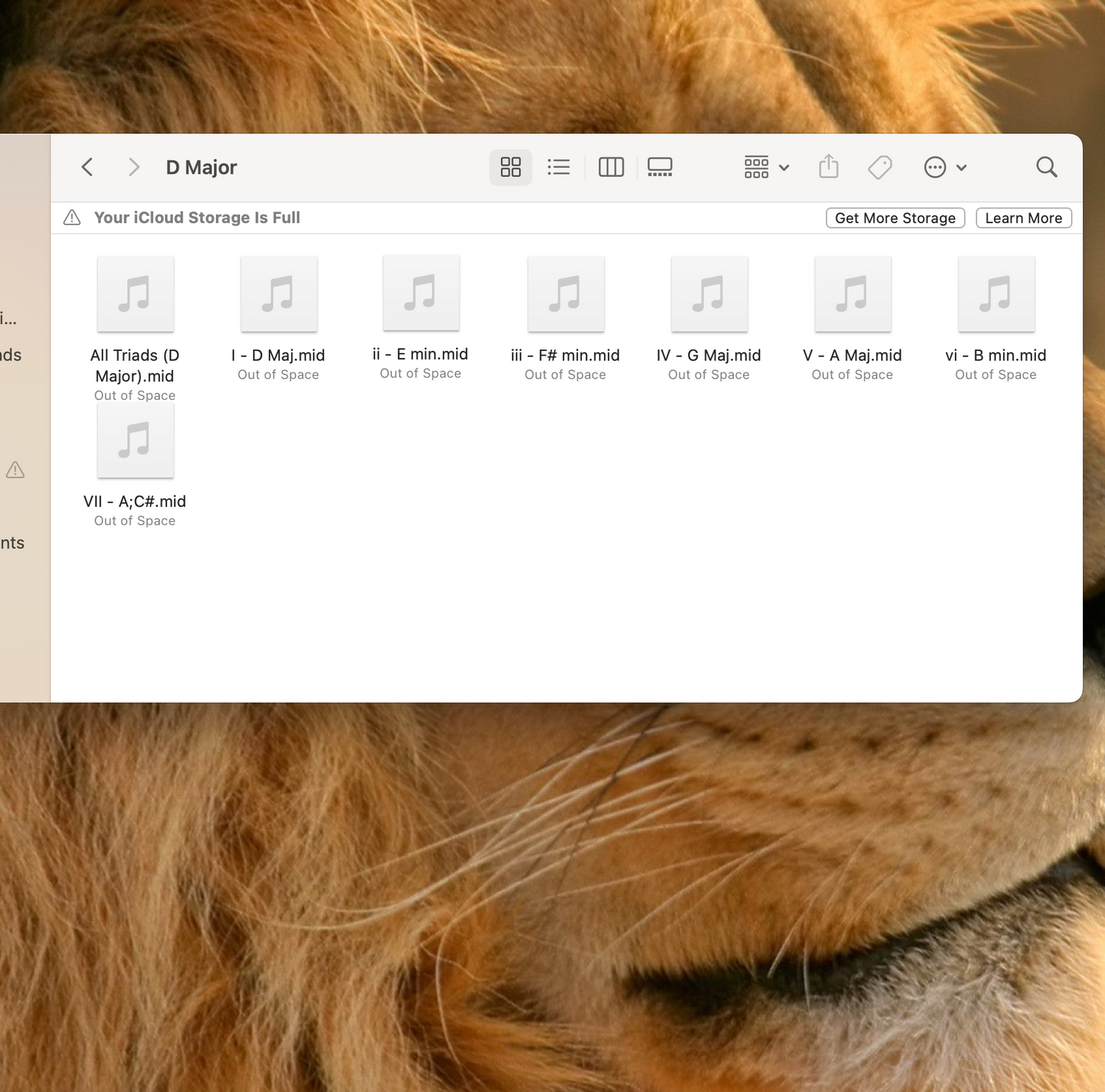Click the Learn More button
This screenshot has height=1092, width=1105.
(1023, 218)
